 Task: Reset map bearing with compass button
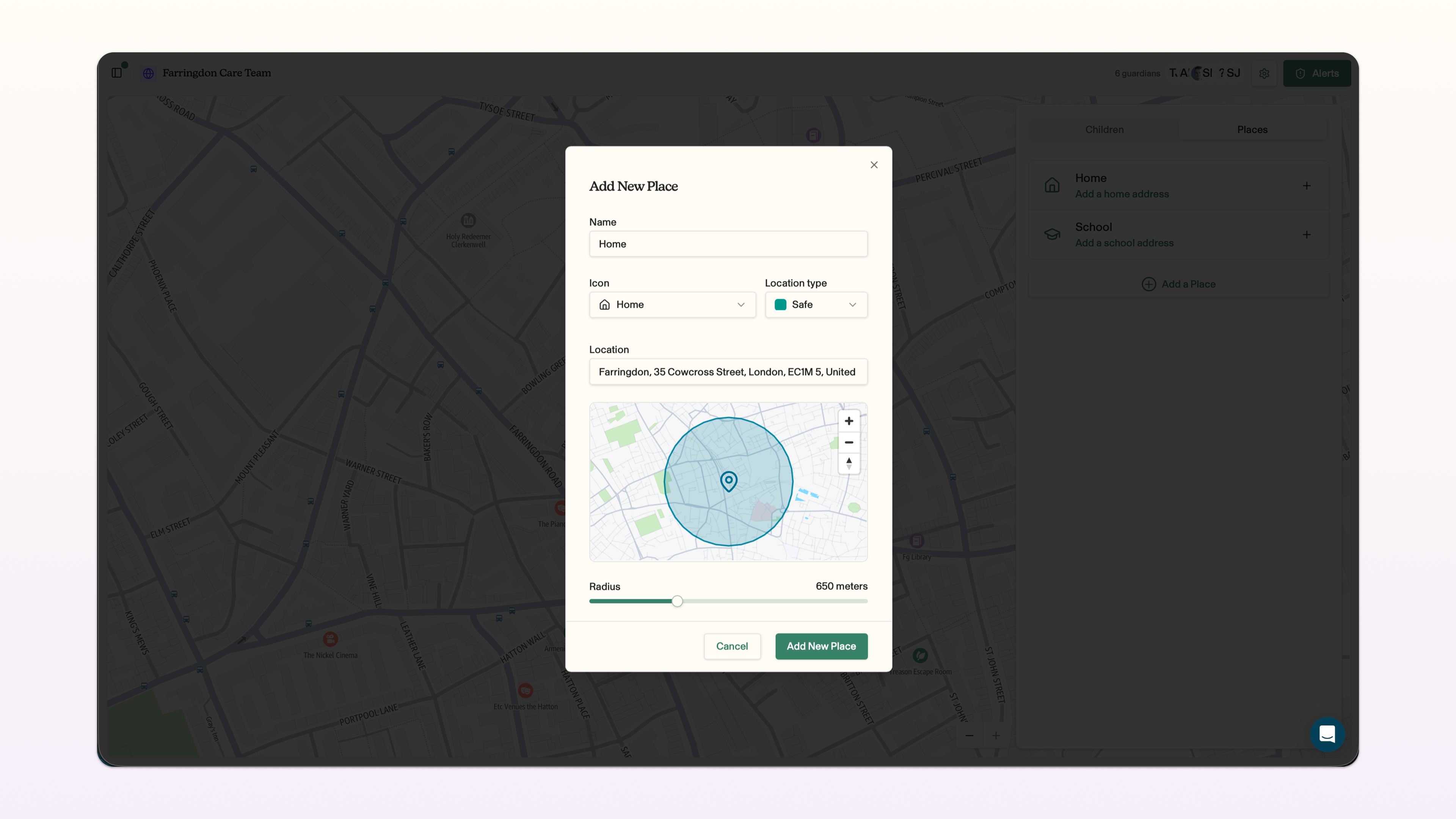(849, 463)
